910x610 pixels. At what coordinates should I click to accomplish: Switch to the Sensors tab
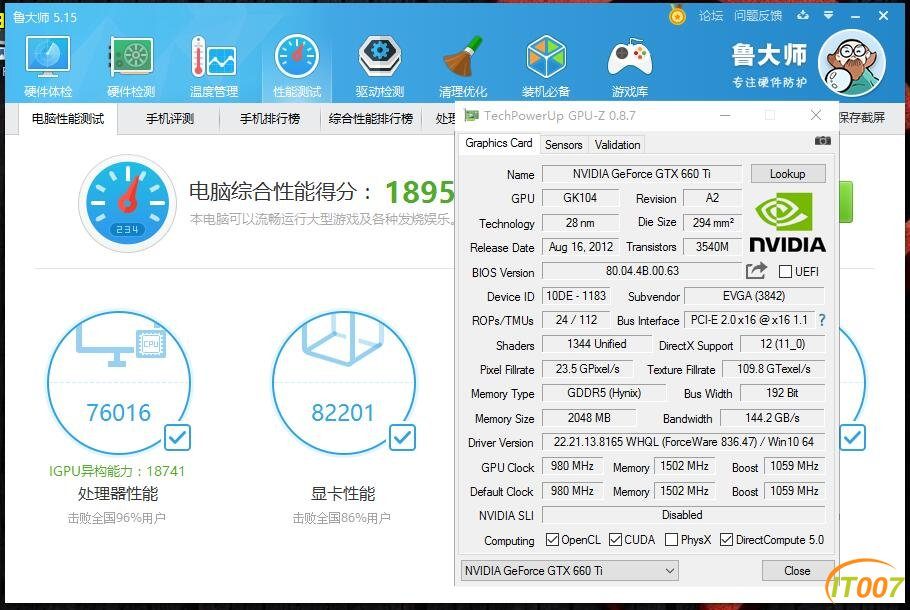pos(564,145)
